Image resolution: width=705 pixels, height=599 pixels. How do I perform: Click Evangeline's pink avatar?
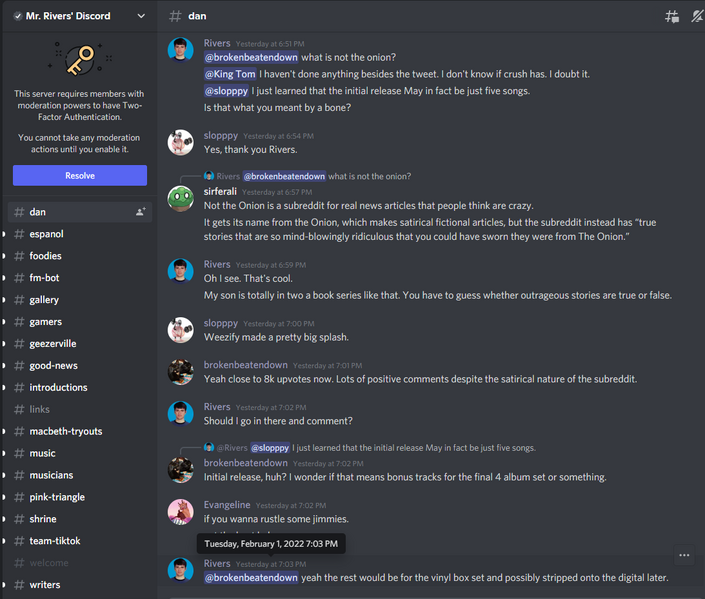181,512
